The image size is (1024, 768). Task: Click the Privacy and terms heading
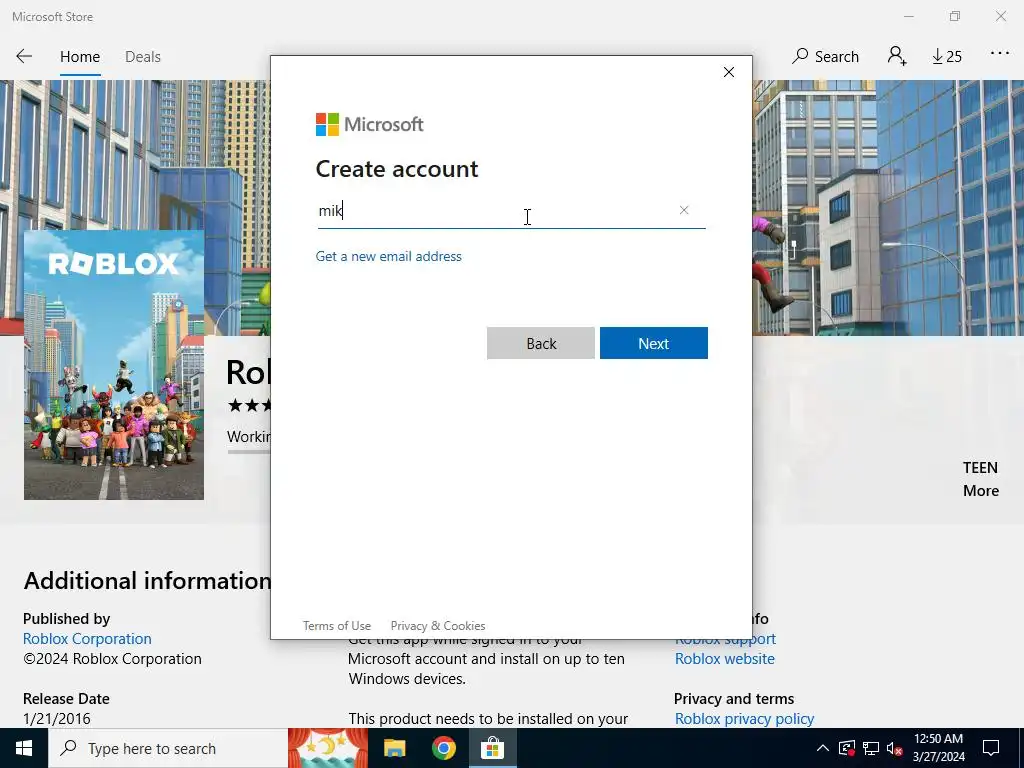click(x=734, y=699)
